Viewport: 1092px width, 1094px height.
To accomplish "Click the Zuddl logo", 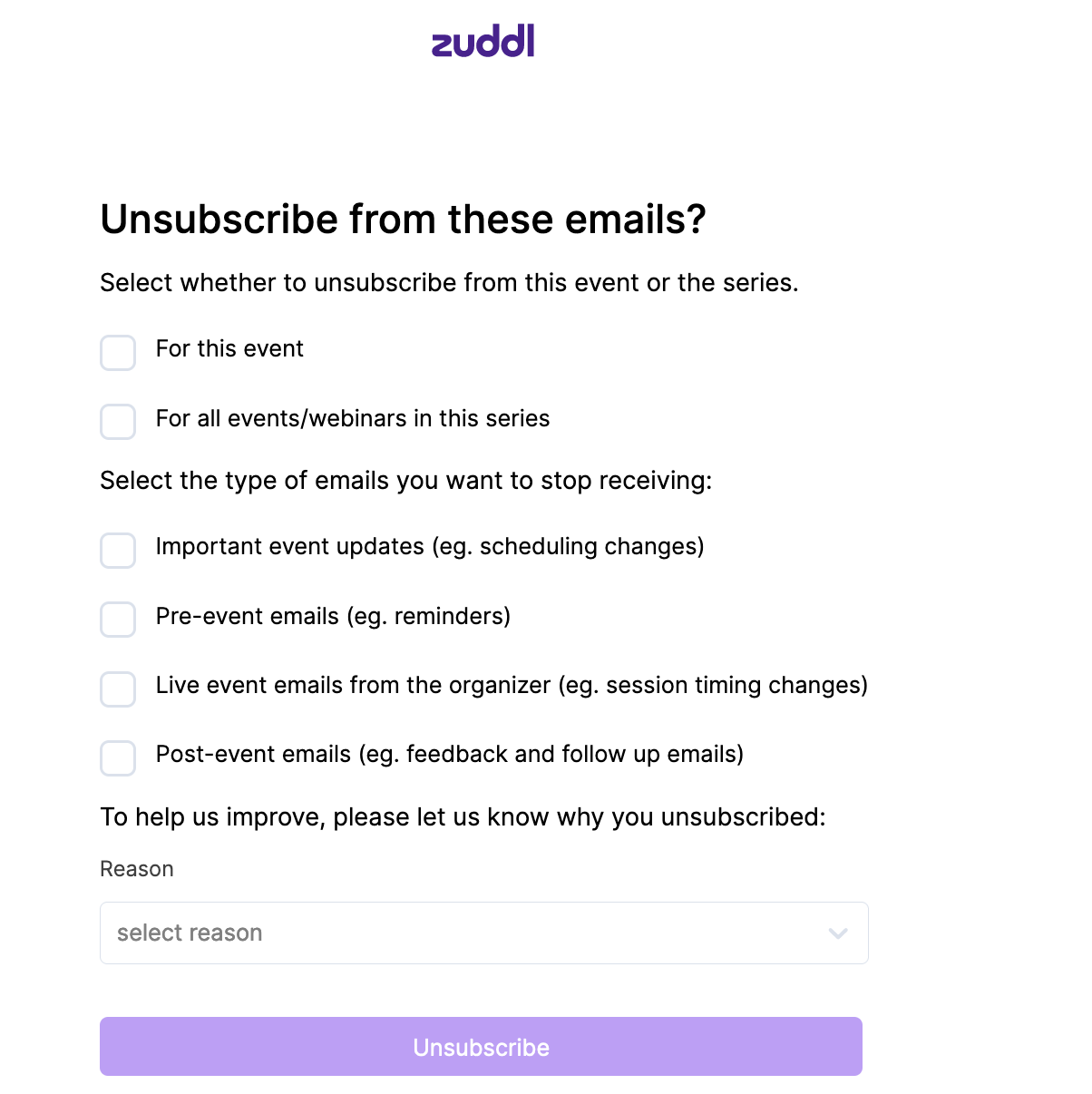I will pos(483,42).
